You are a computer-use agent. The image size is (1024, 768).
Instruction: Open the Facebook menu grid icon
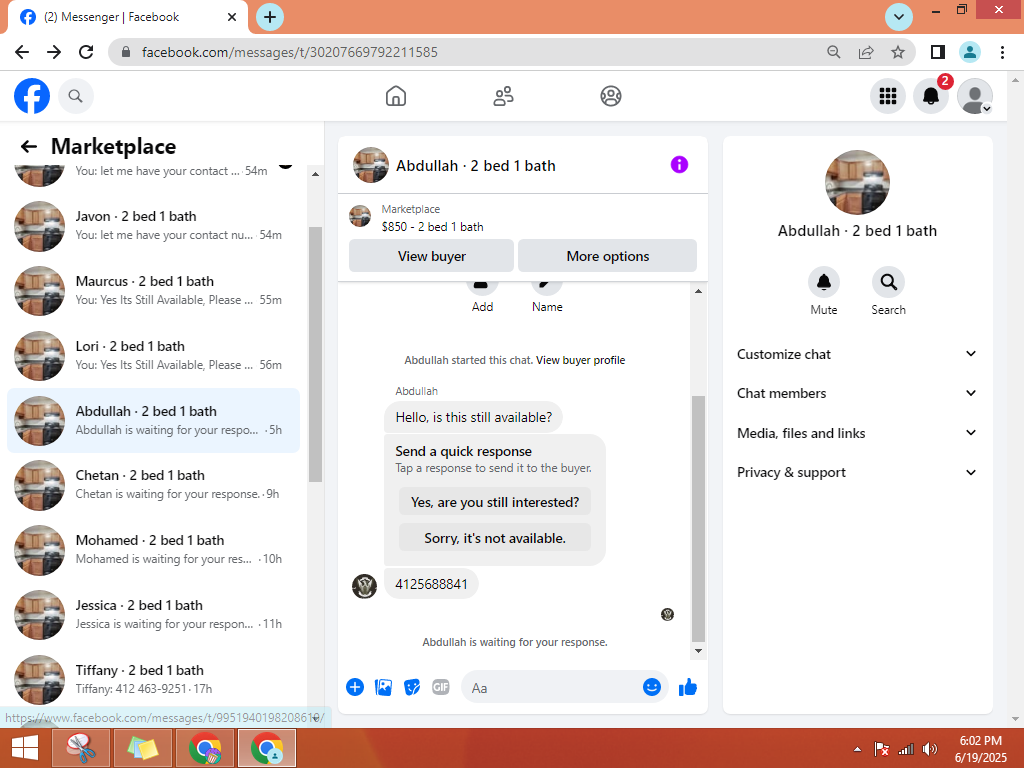click(x=888, y=96)
